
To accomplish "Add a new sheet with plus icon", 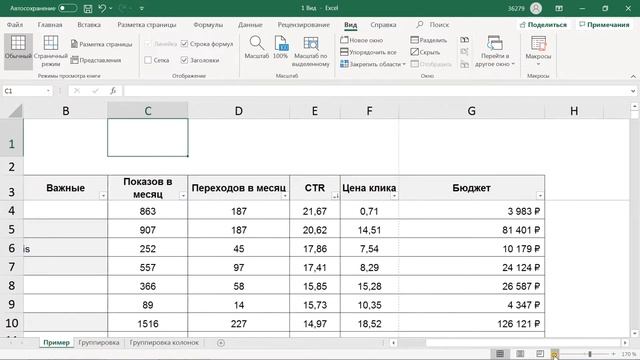I will click(x=221, y=343).
